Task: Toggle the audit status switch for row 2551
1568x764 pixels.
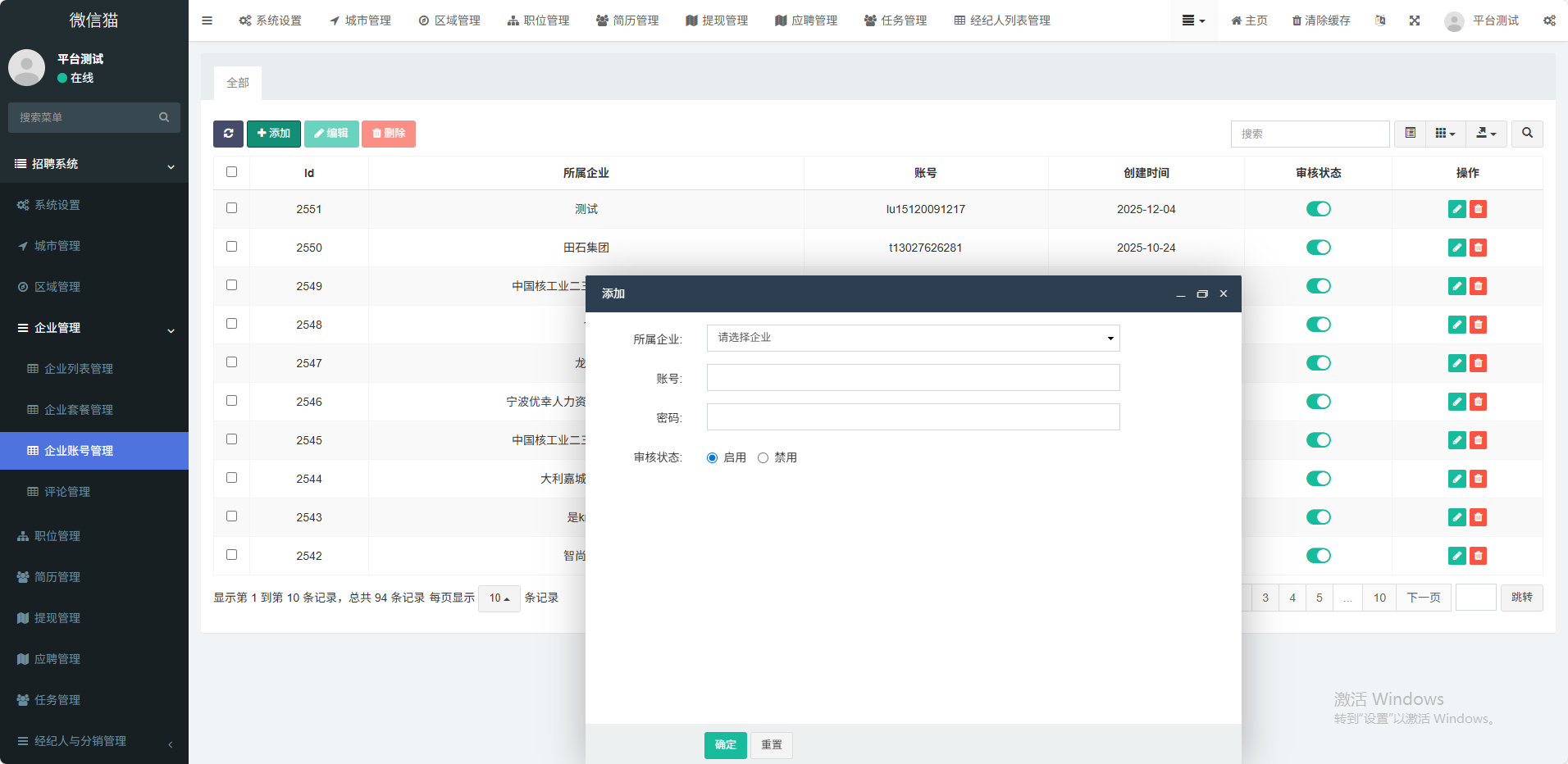Action: [x=1318, y=209]
